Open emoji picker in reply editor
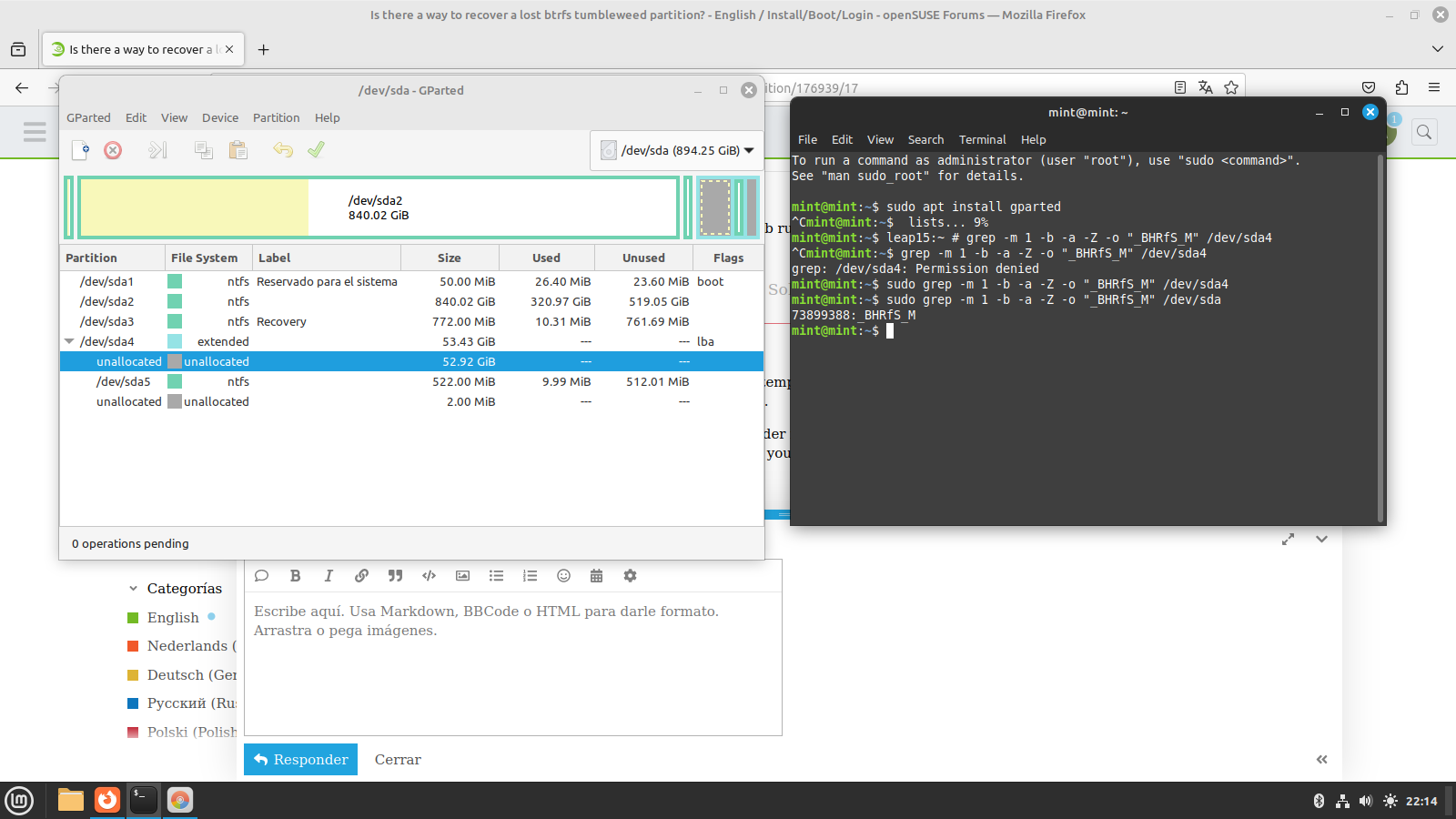1456x819 pixels. (x=563, y=575)
